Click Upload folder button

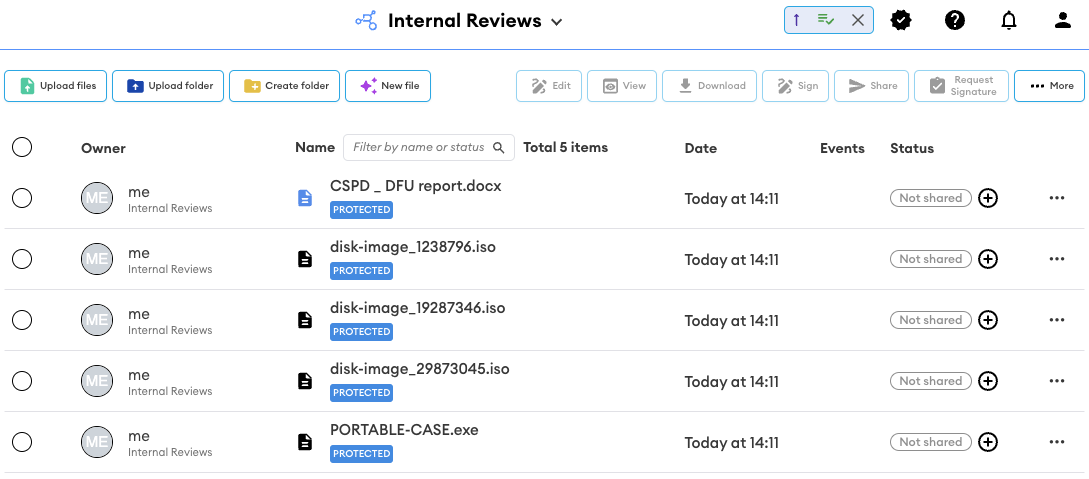[168, 86]
